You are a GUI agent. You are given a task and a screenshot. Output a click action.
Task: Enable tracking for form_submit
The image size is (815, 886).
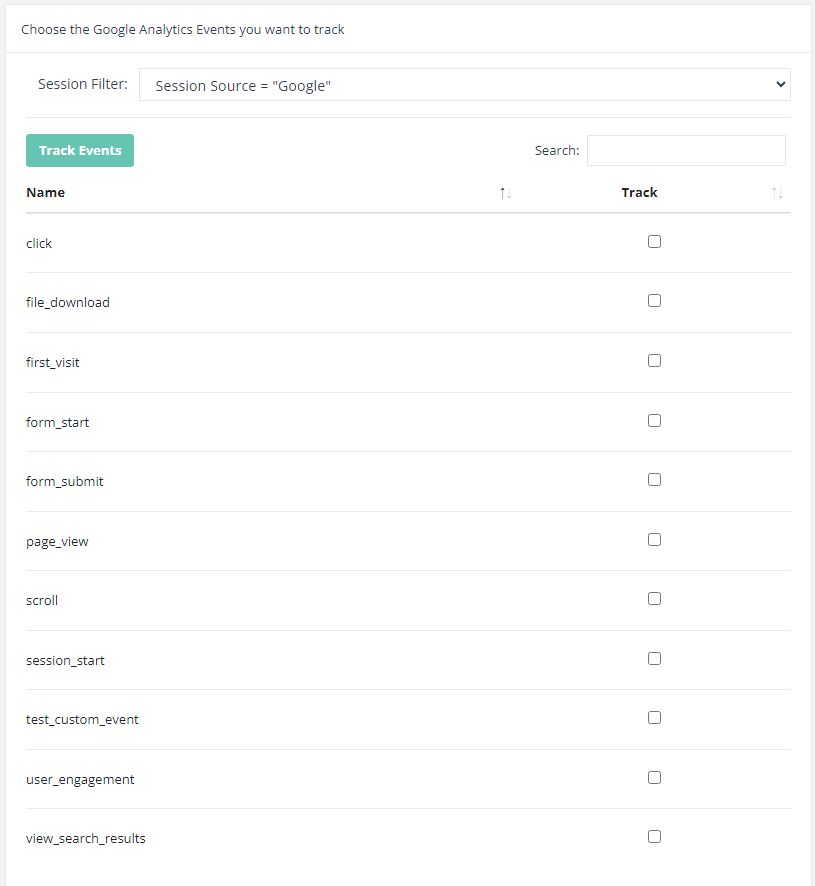tap(654, 480)
